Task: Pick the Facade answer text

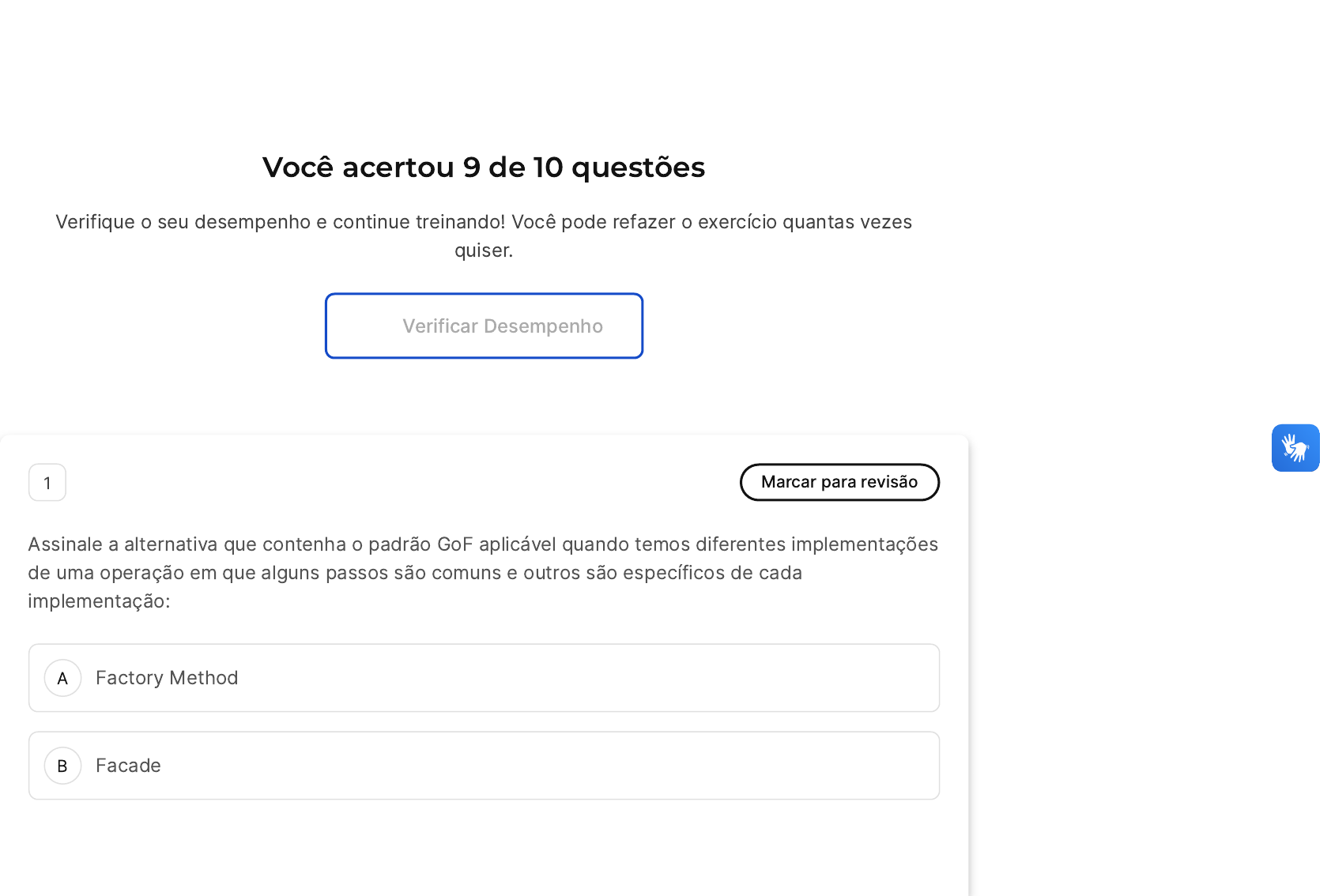Action: tap(128, 766)
